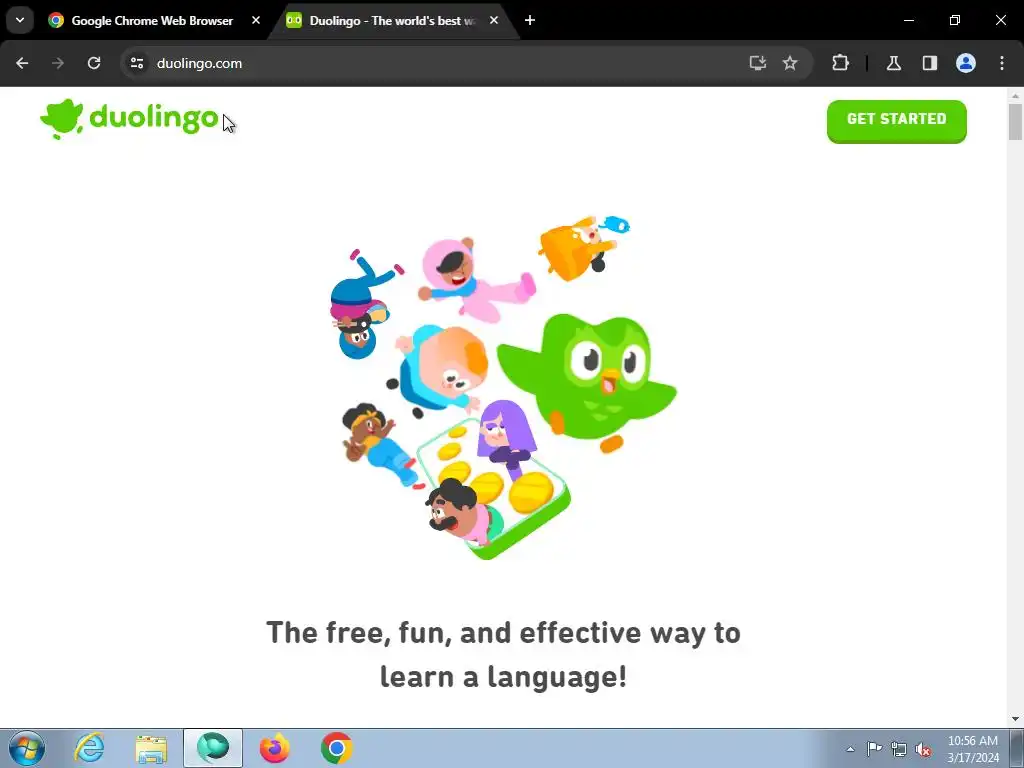
Task: Select the Duolingo tab
Action: 392,21
